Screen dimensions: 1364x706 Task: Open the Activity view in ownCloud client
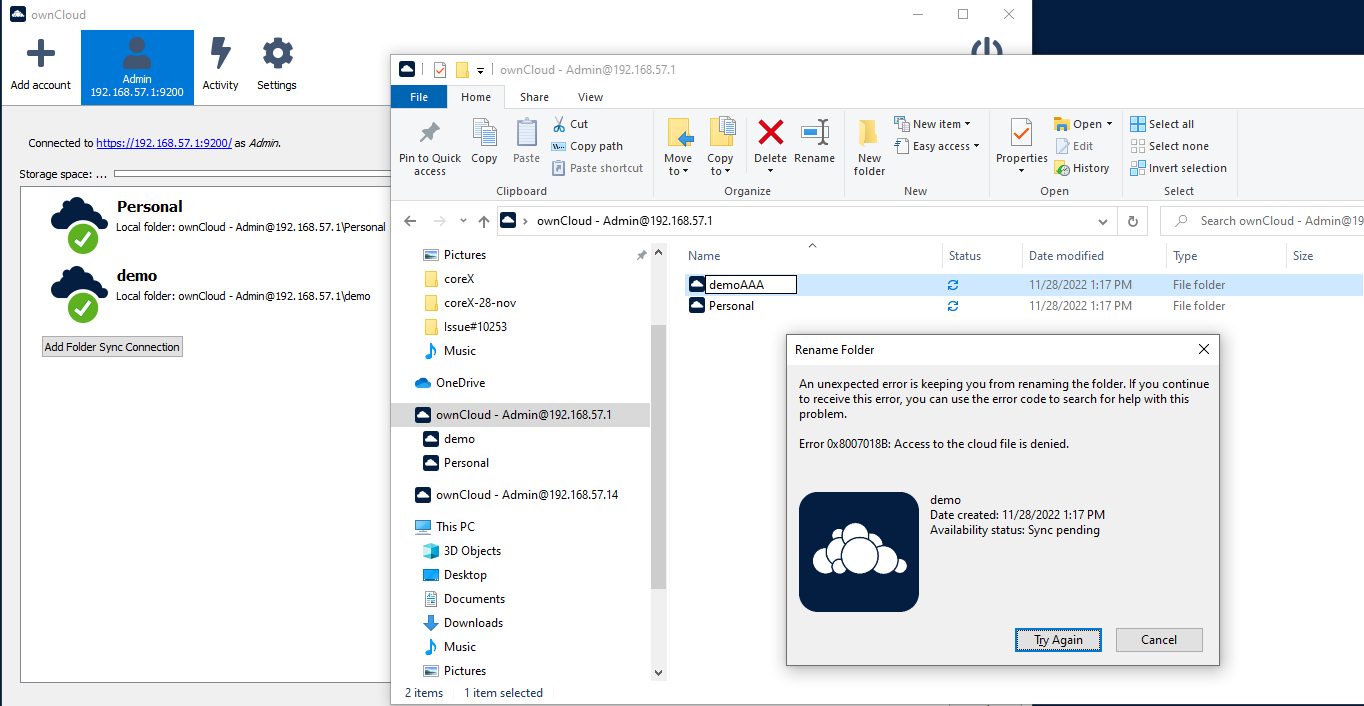[220, 58]
